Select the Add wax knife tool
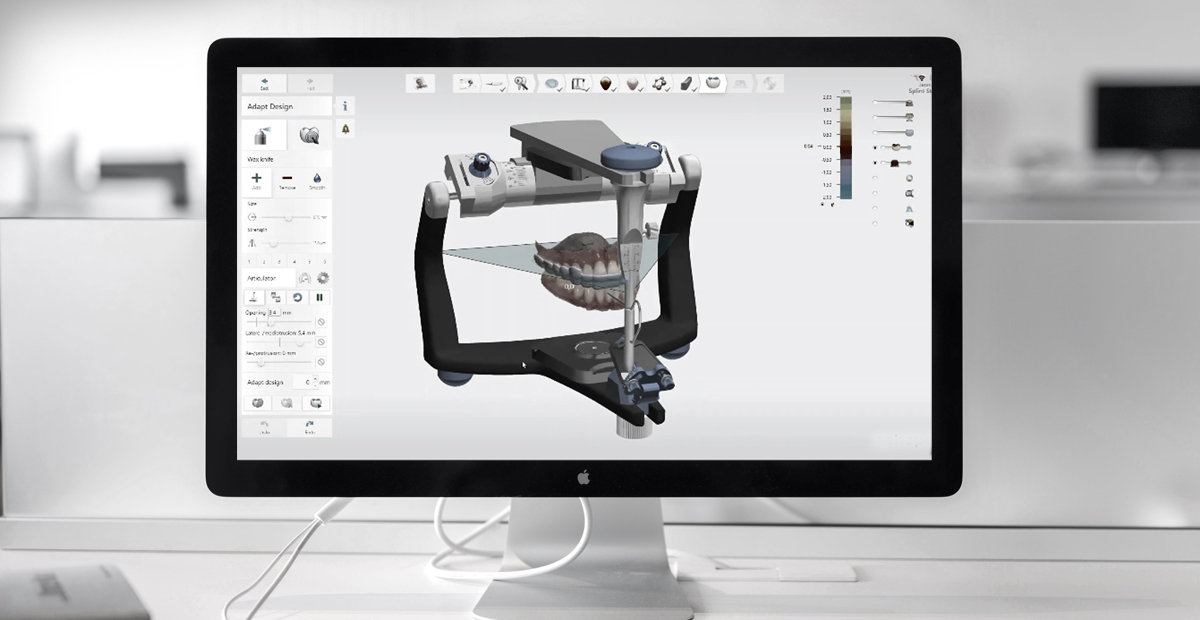This screenshot has height=620, width=1200. tap(256, 181)
